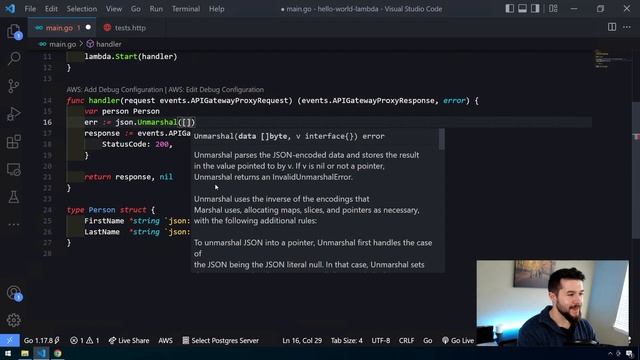Open the Edit menu
Viewport: 640px width, 360px height.
(51, 9)
